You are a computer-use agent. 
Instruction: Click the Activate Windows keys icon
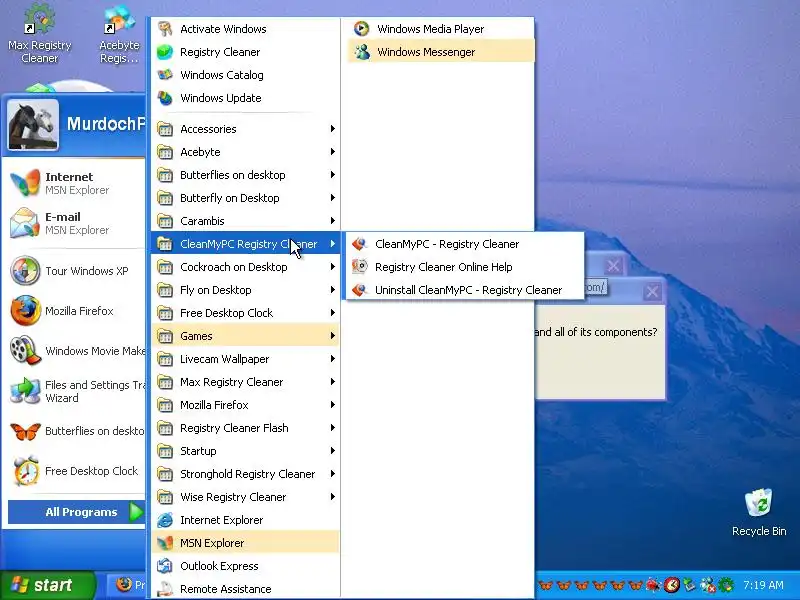point(165,29)
